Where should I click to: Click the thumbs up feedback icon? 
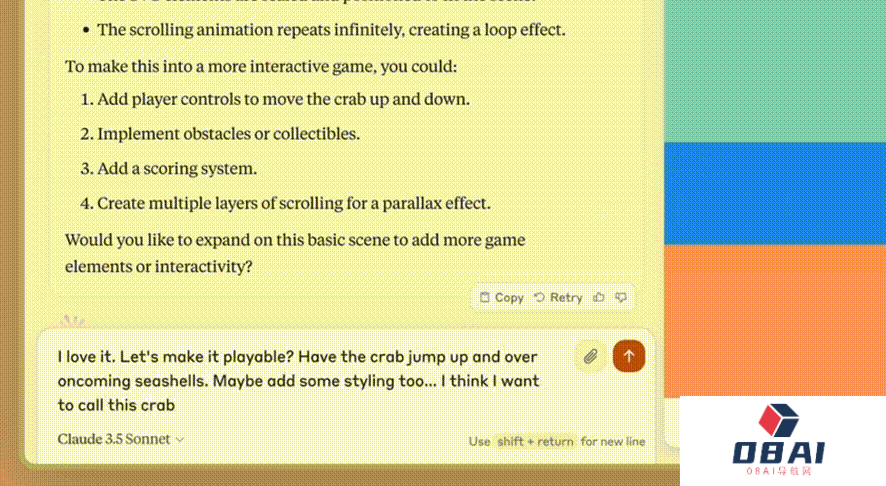pyautogui.click(x=599, y=297)
